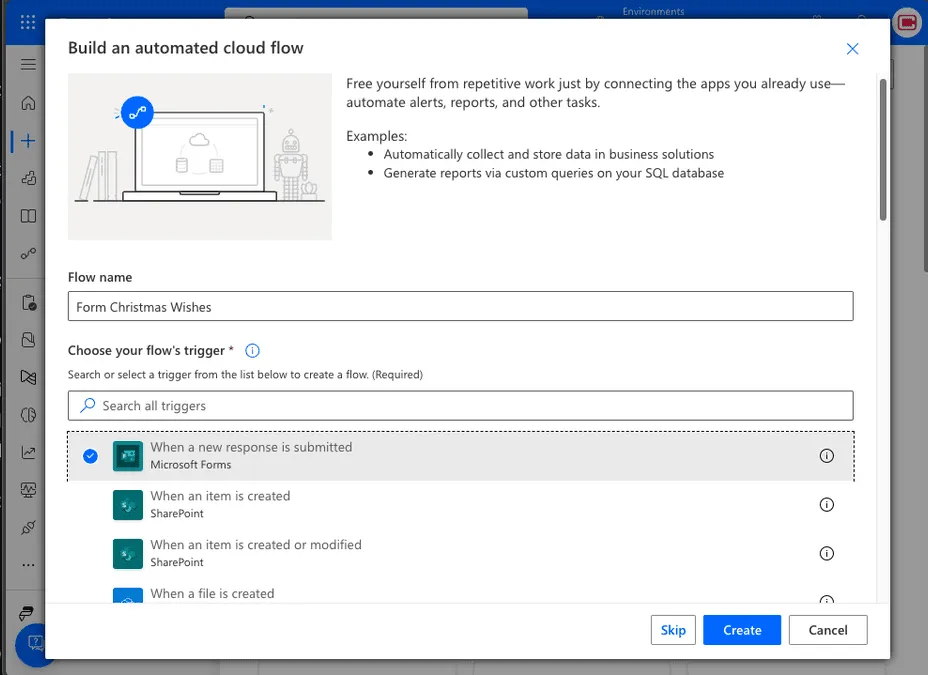The height and width of the screenshot is (675, 928).
Task: Show info for 'When an item is created or modified'
Action: pos(826,554)
